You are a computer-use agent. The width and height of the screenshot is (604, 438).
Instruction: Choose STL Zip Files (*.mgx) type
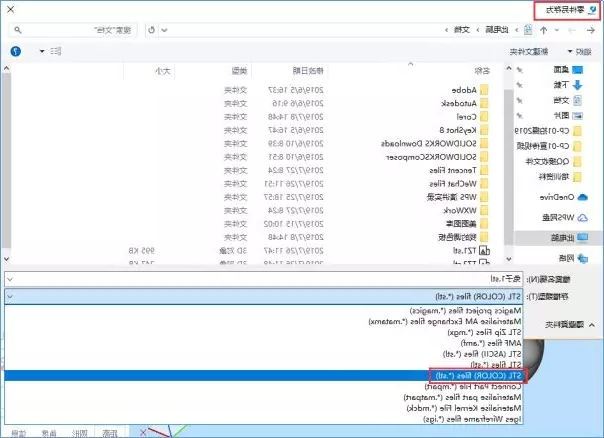[x=485, y=332]
